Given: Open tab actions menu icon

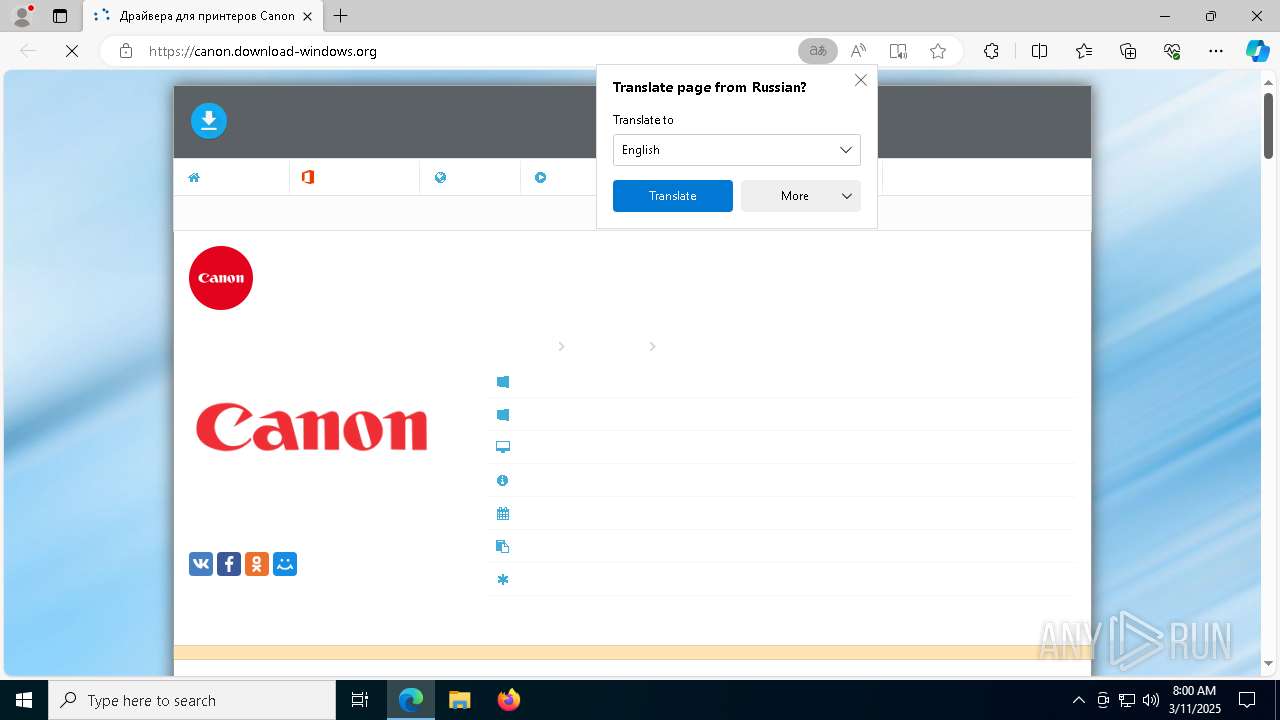Looking at the screenshot, I should click(x=60, y=16).
